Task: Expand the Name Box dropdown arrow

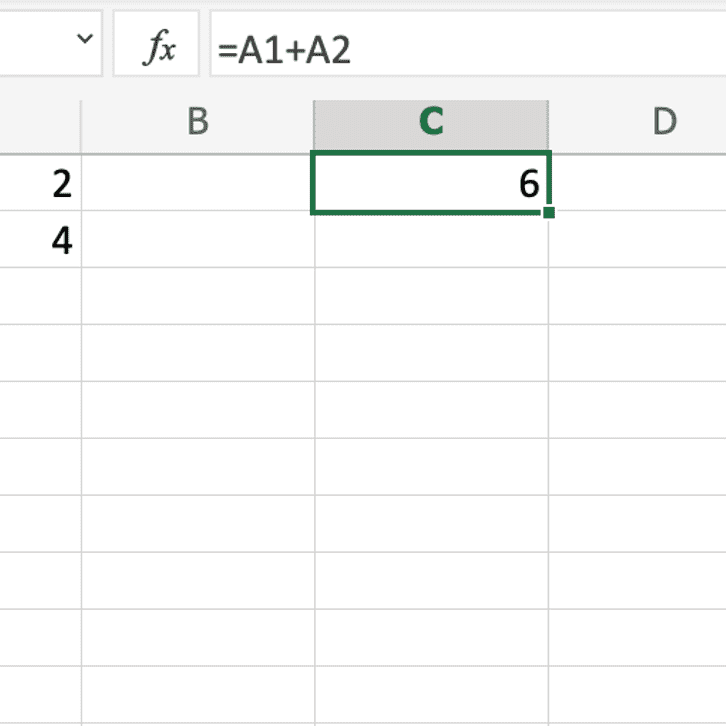Action: pyautogui.click(x=85, y=38)
